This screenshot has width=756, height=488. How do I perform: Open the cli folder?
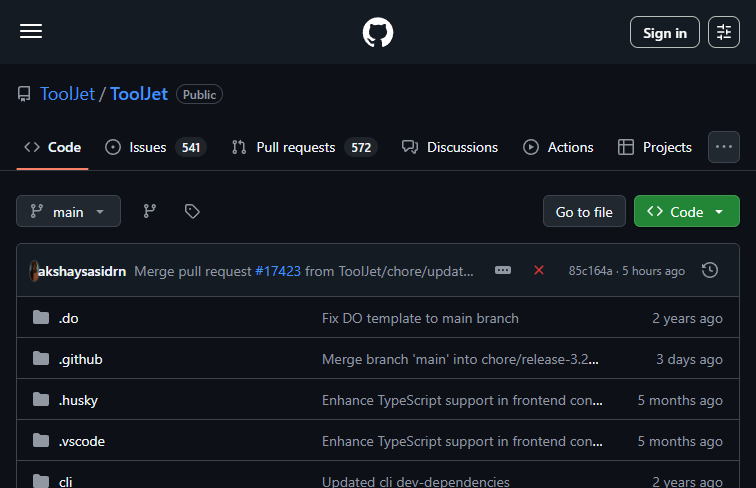tap(66, 482)
